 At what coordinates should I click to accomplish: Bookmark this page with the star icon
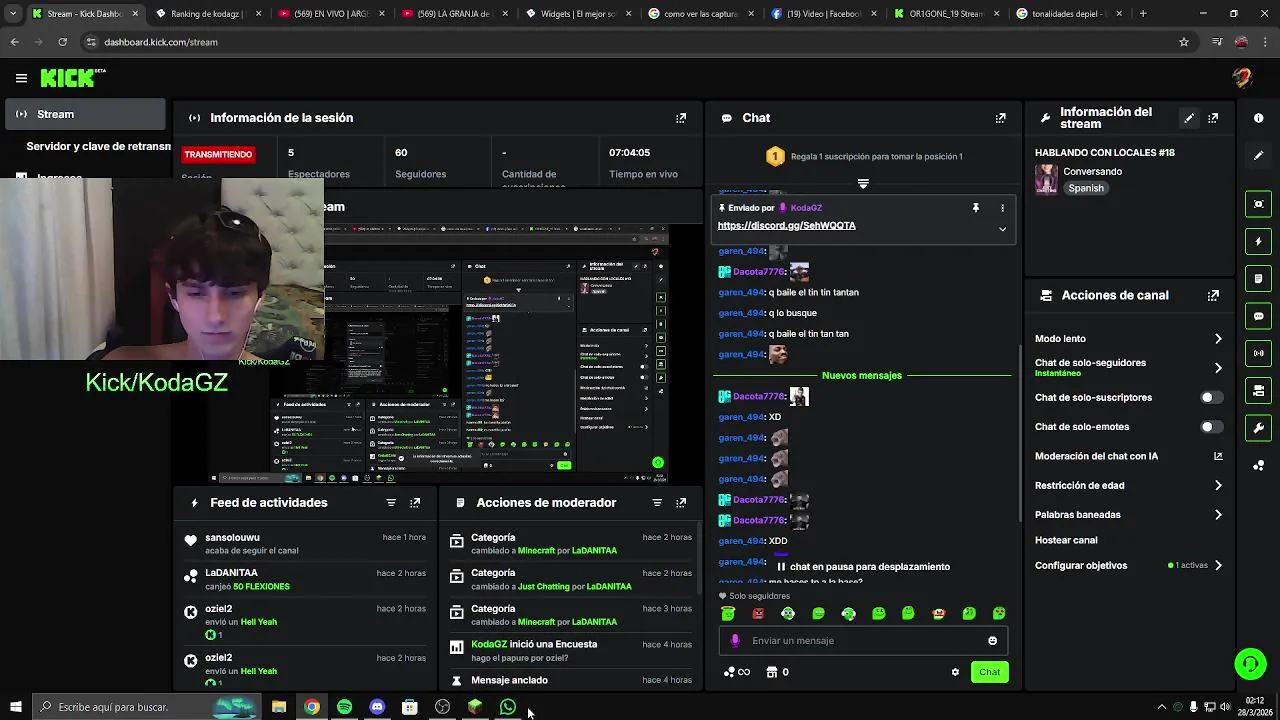pos(1184,42)
